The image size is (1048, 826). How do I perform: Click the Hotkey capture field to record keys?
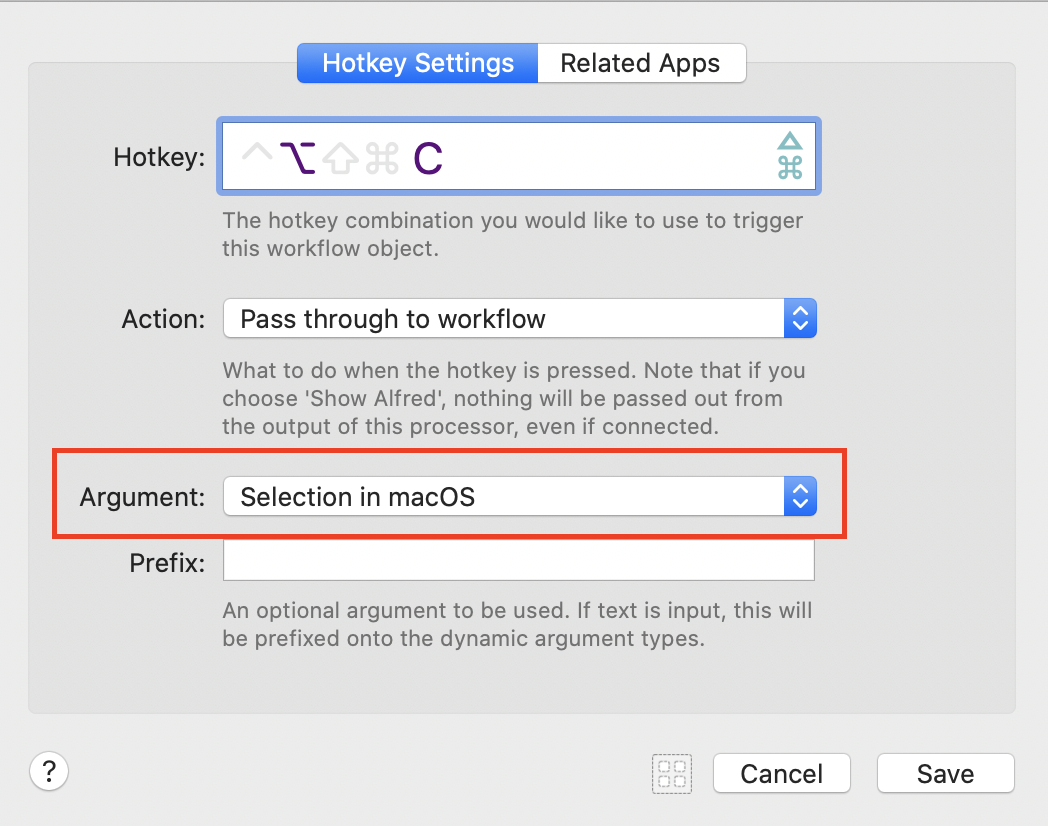(519, 156)
